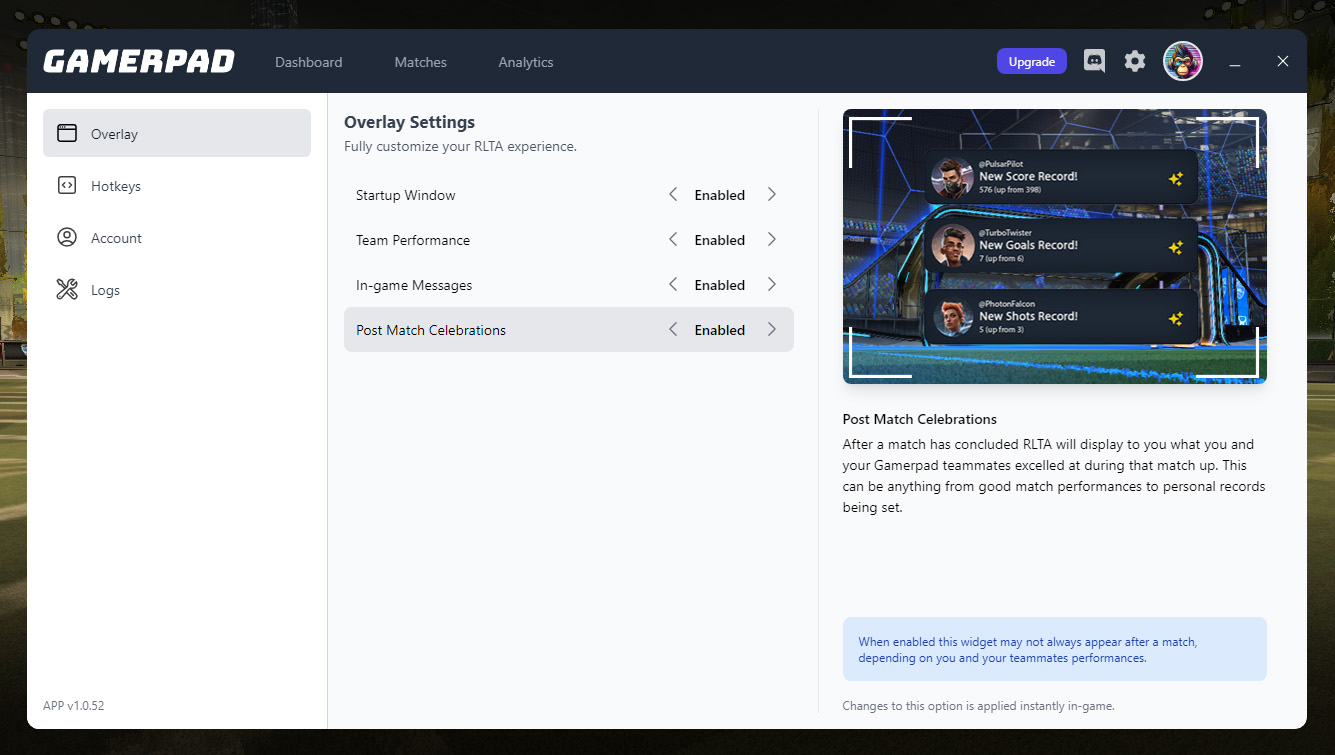Click next arrow for Startup Window

pyautogui.click(x=772, y=194)
